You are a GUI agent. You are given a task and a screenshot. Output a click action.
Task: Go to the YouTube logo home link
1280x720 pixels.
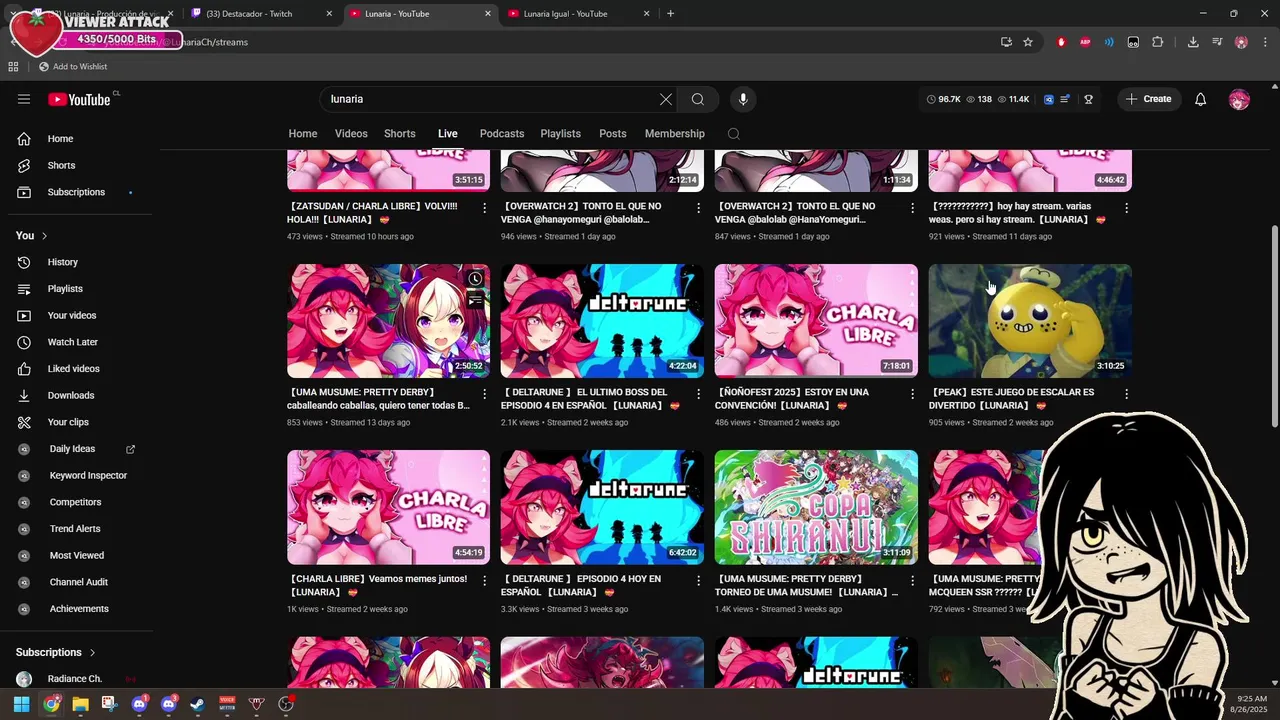click(79, 99)
